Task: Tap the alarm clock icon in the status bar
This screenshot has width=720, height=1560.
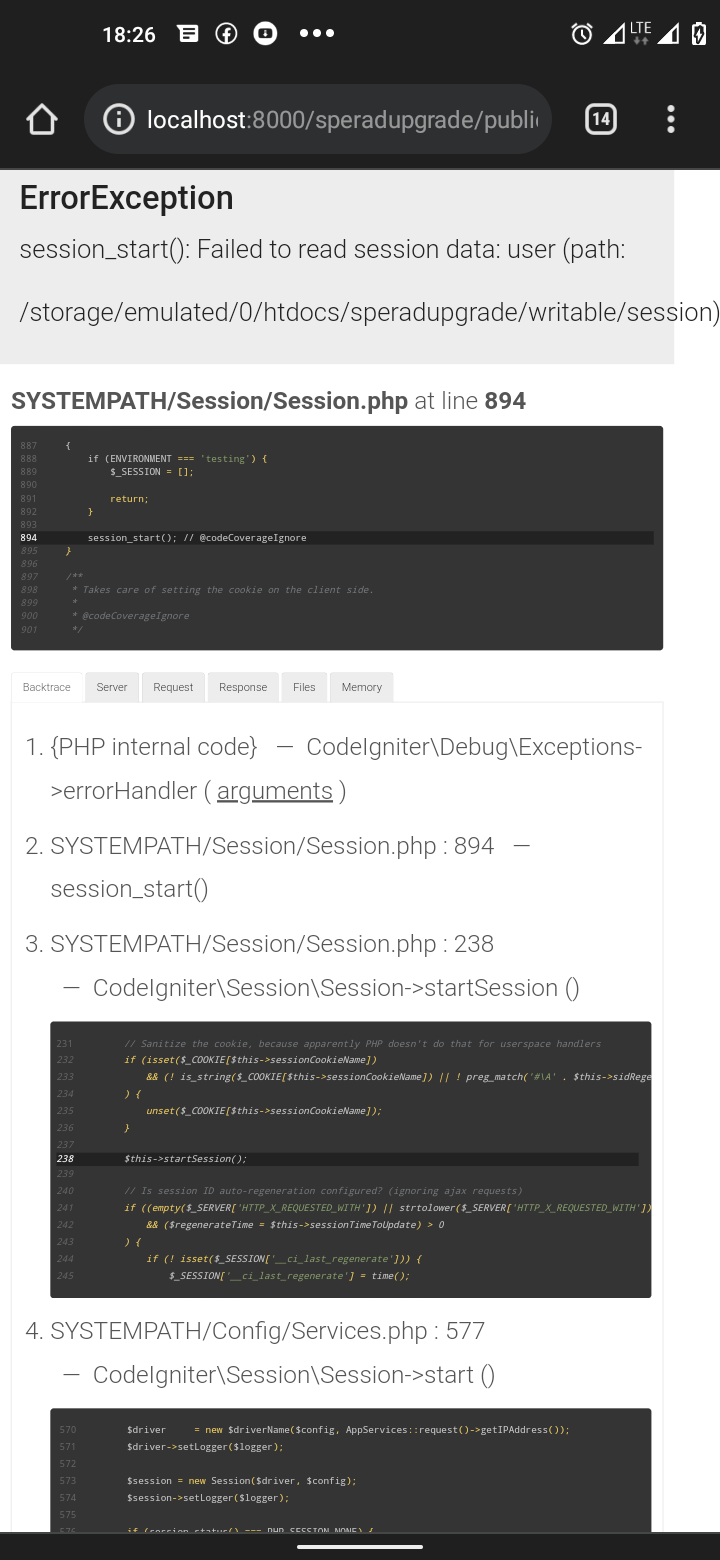Action: click(581, 33)
